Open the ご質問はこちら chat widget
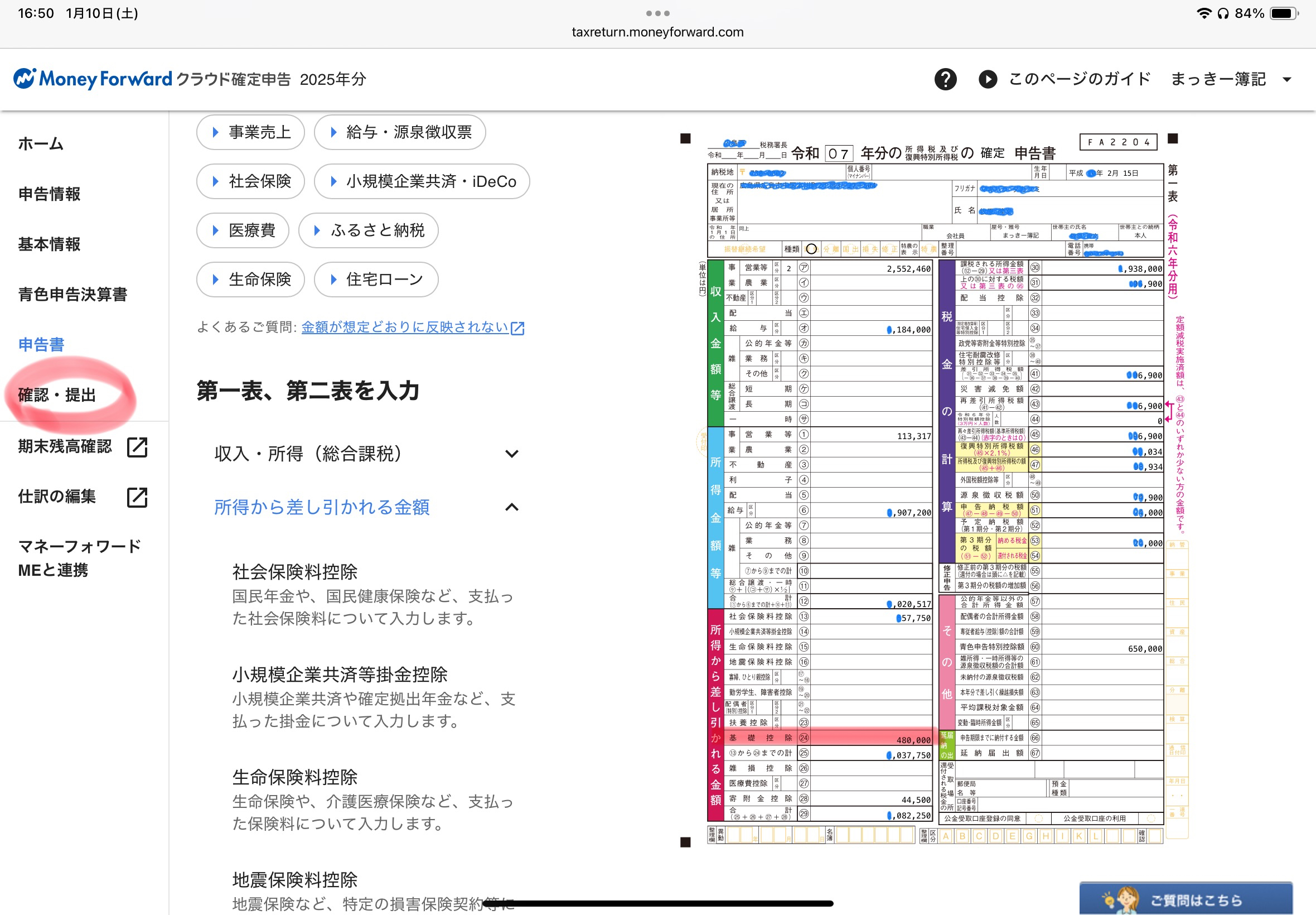 (x=1186, y=898)
